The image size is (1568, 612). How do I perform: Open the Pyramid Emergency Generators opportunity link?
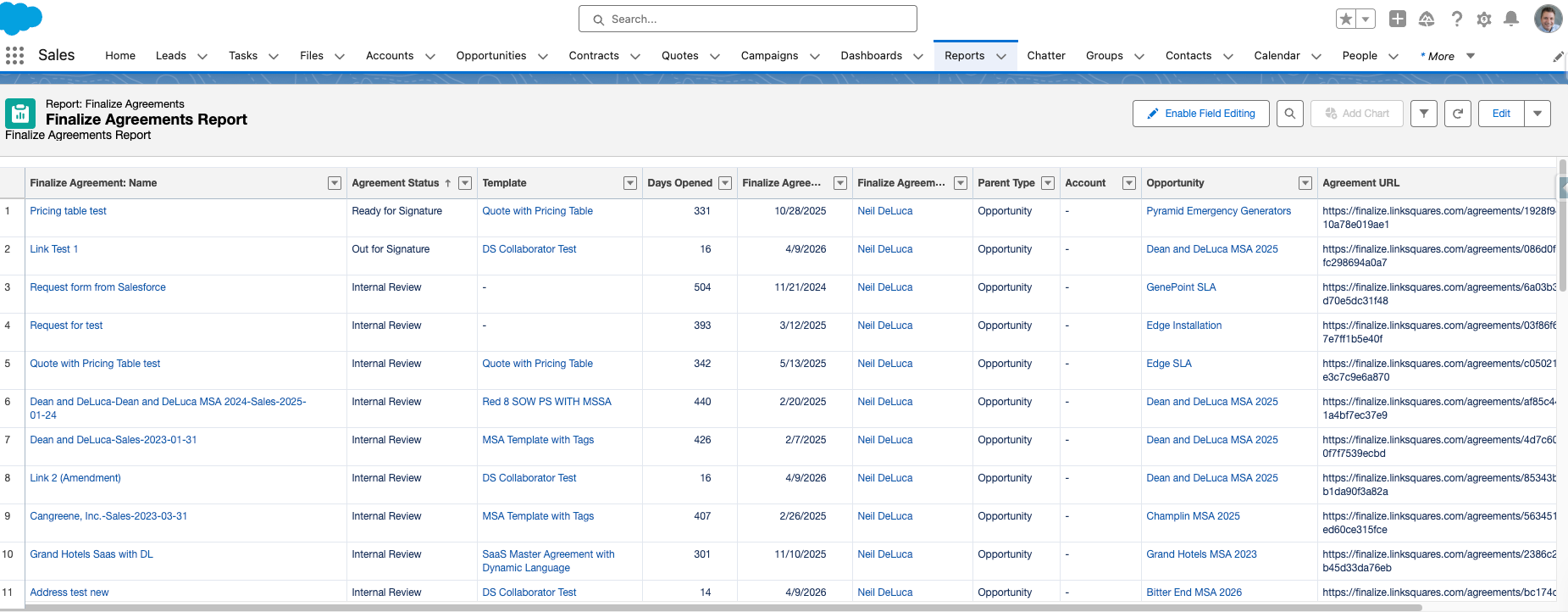[x=1218, y=211]
